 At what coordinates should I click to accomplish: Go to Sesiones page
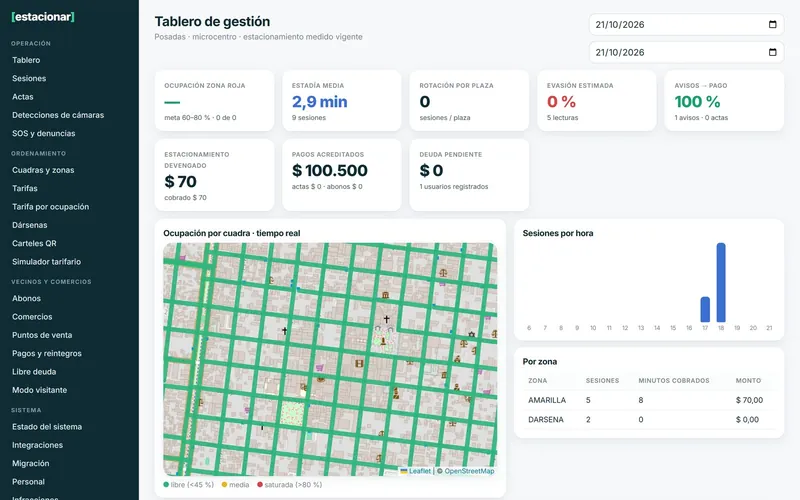click(x=29, y=78)
